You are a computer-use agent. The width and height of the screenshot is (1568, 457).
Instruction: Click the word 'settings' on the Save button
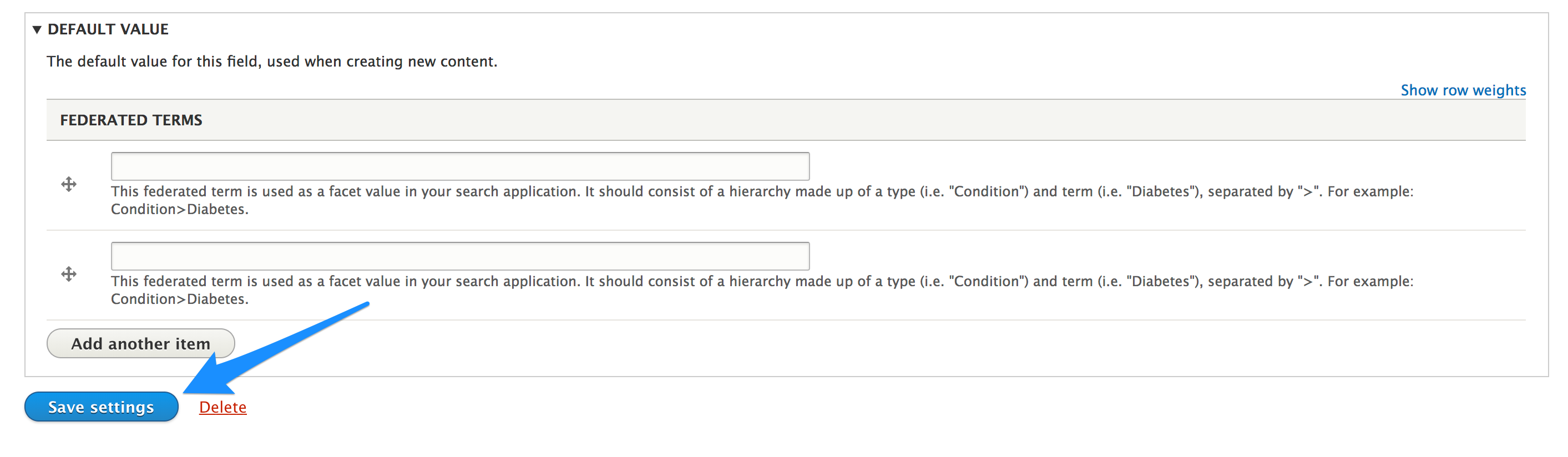[122, 407]
